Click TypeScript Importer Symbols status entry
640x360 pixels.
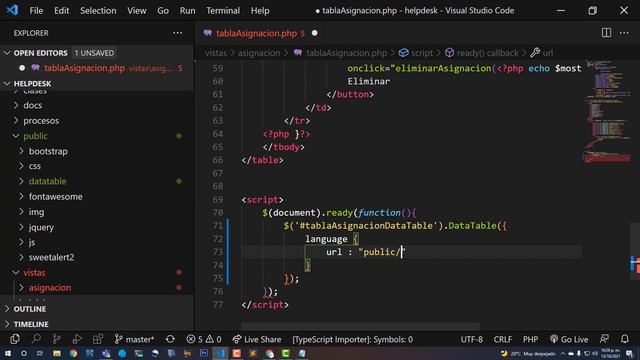point(352,339)
